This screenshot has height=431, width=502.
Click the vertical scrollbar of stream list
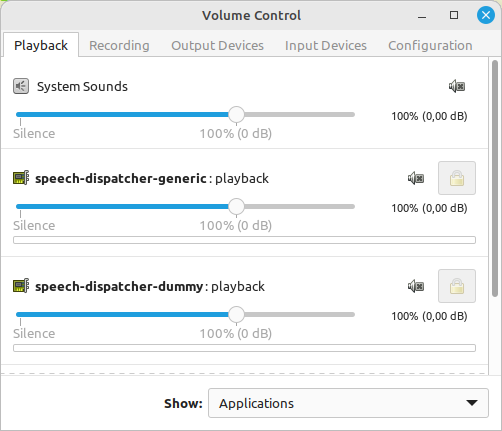point(495,179)
